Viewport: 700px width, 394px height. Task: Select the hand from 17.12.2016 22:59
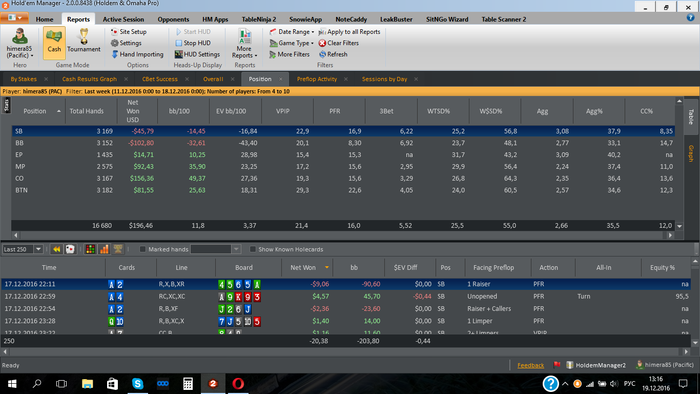pos(346,296)
